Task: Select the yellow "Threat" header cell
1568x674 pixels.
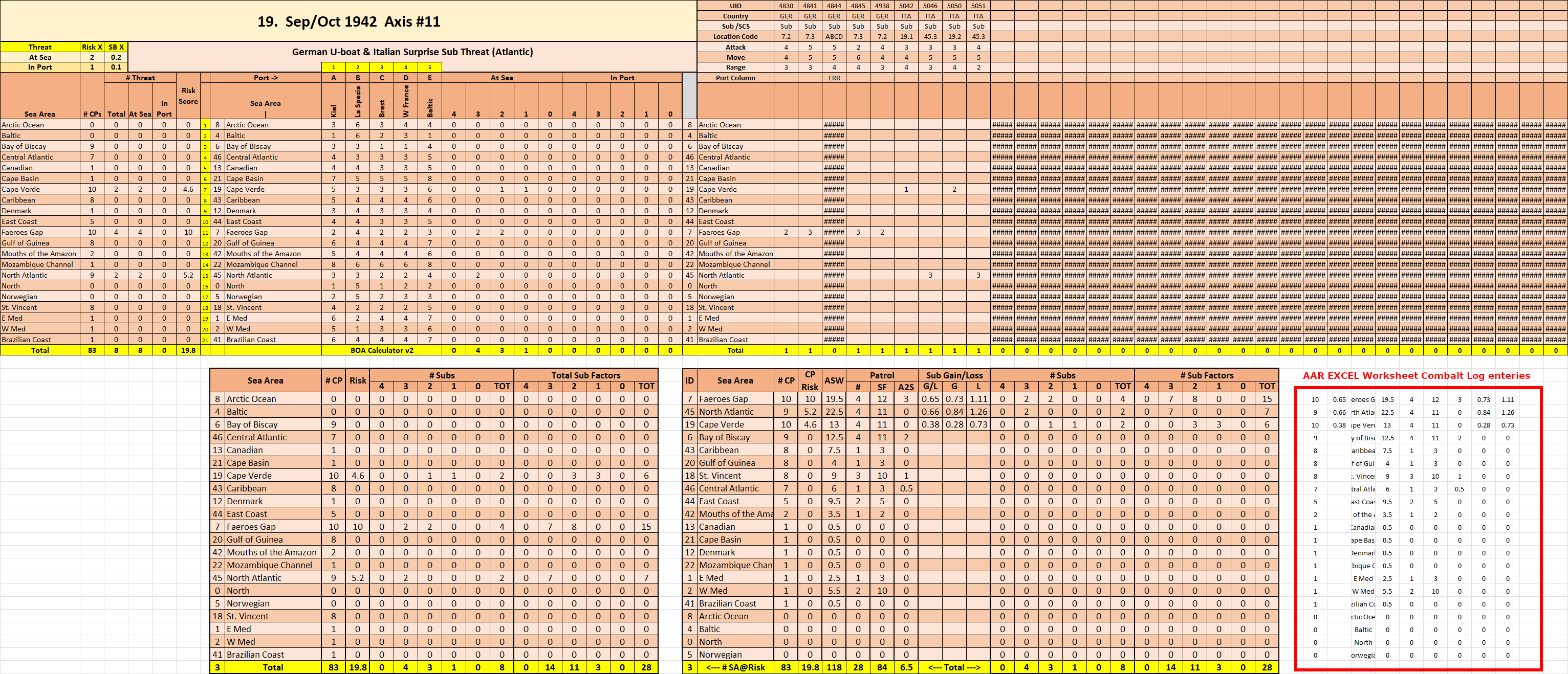Action: tap(39, 47)
